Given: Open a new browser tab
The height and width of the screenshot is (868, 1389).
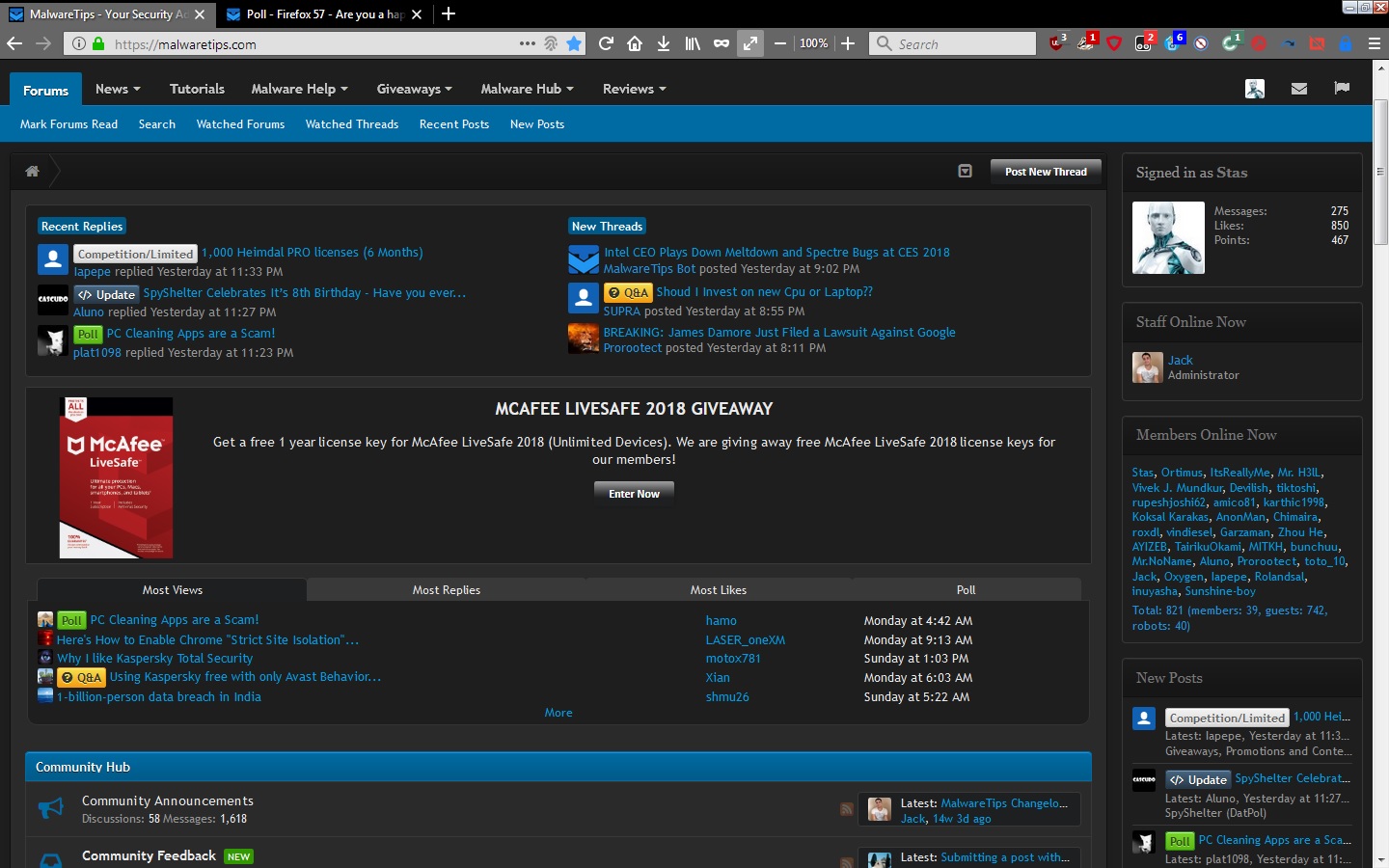Looking at the screenshot, I should pos(449,14).
